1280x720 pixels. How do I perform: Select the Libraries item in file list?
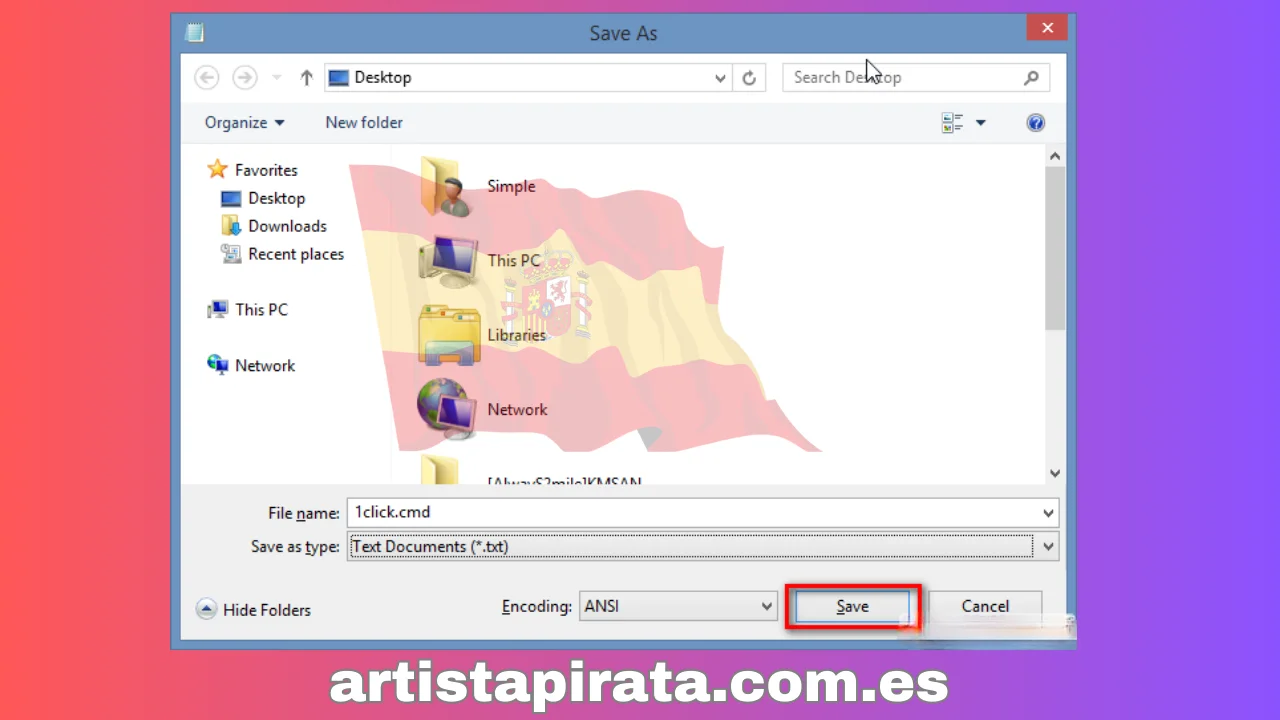pos(482,335)
